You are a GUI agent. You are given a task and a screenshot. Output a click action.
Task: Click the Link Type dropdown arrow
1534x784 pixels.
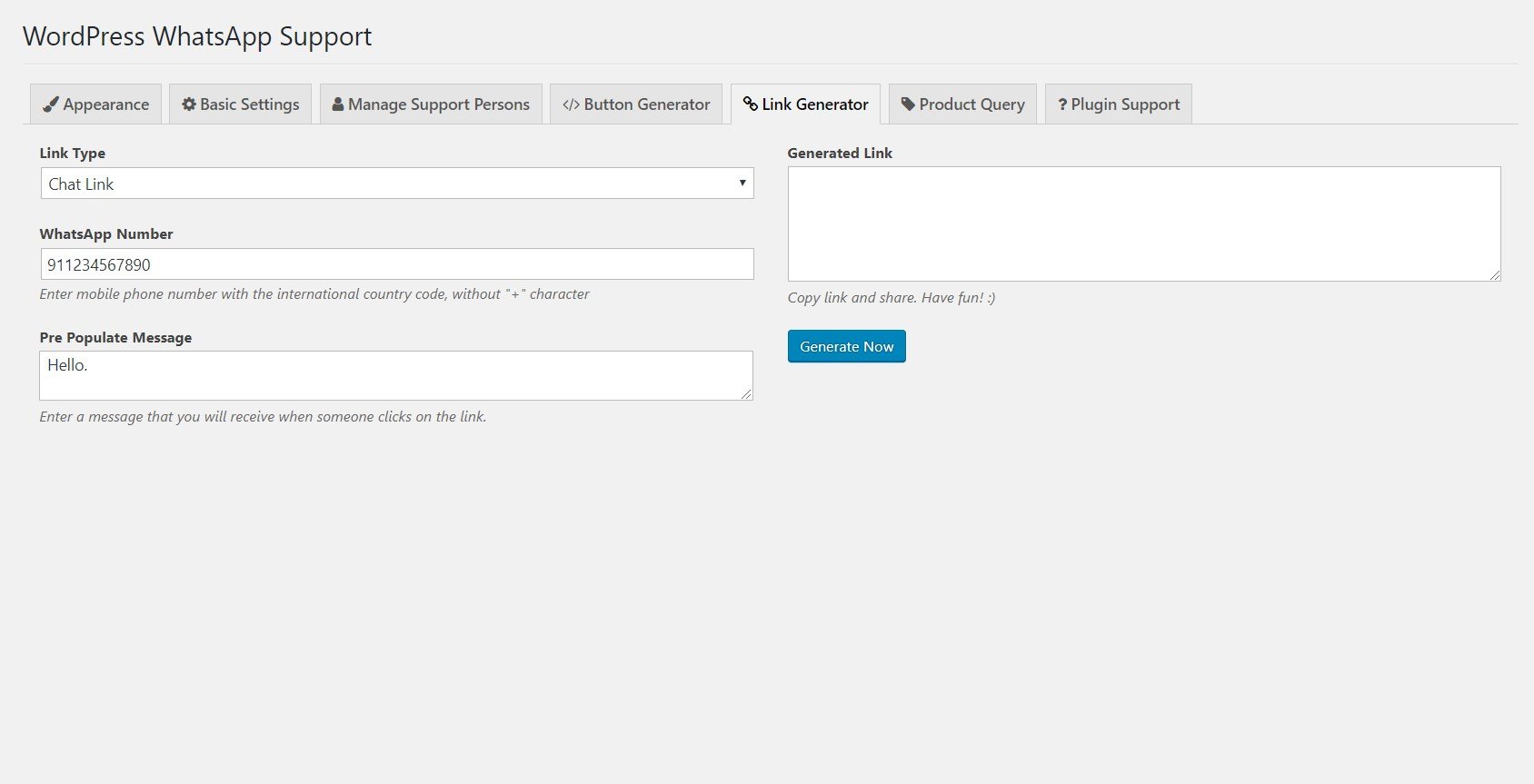742,184
